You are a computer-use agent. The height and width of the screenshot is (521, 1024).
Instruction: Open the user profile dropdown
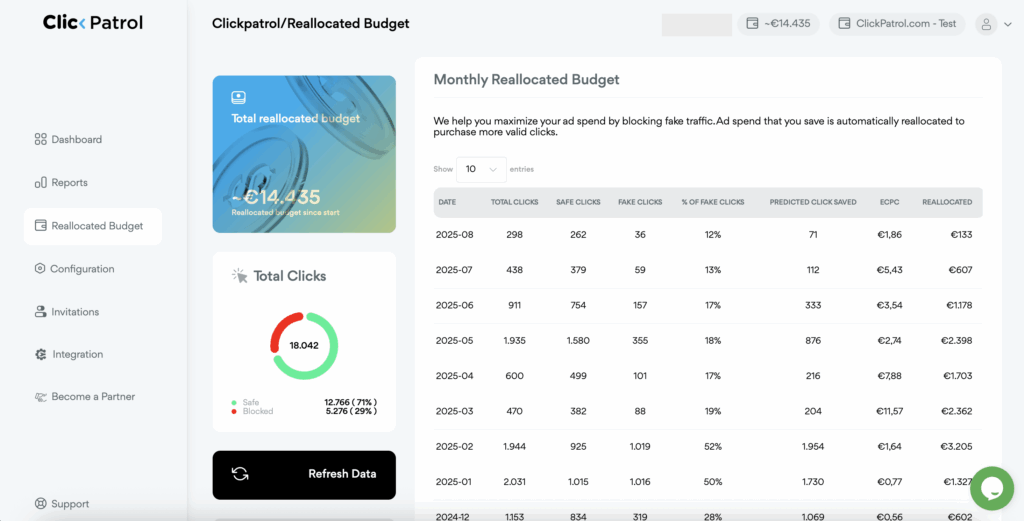tap(992, 24)
